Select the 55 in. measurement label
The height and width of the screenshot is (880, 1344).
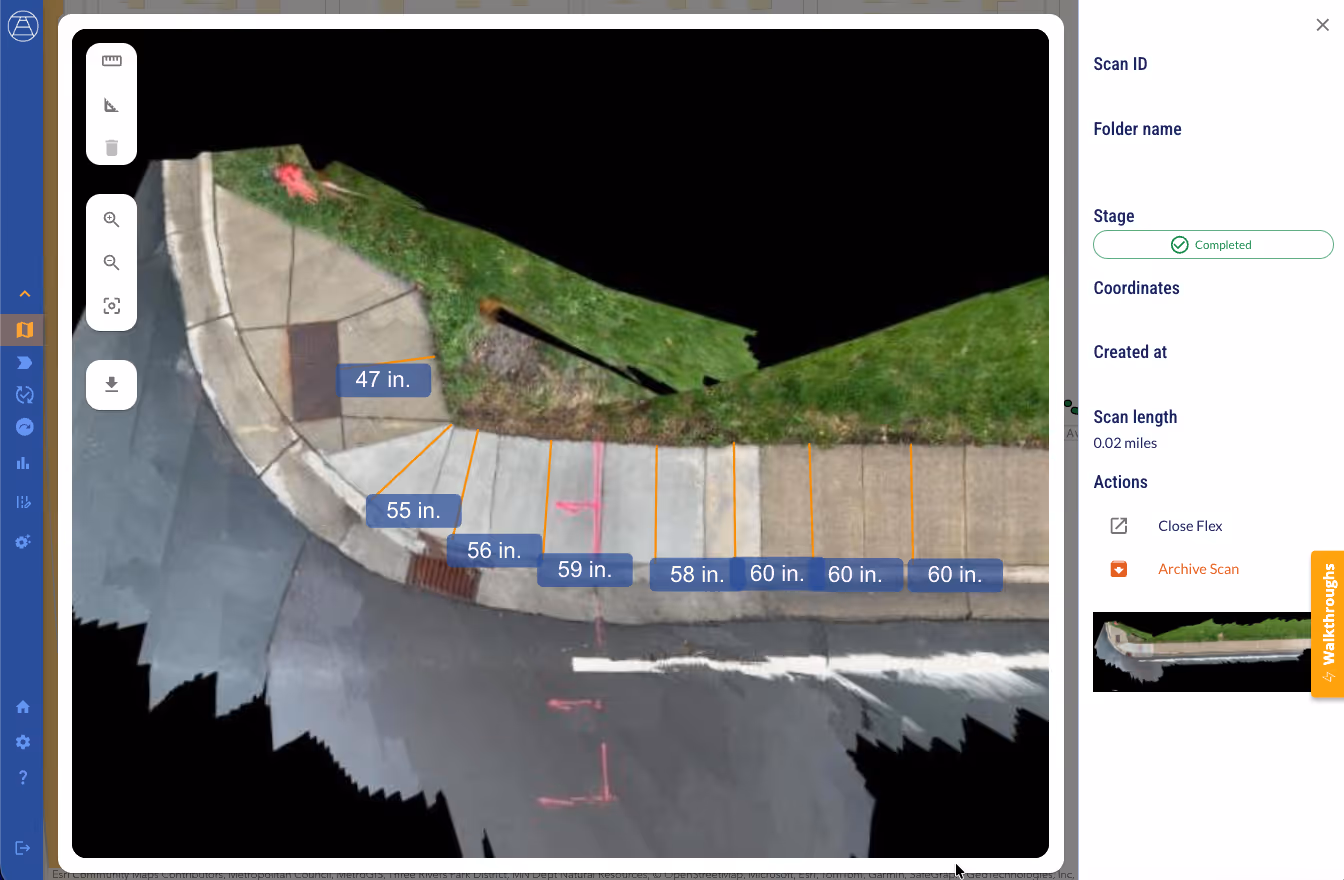[414, 511]
